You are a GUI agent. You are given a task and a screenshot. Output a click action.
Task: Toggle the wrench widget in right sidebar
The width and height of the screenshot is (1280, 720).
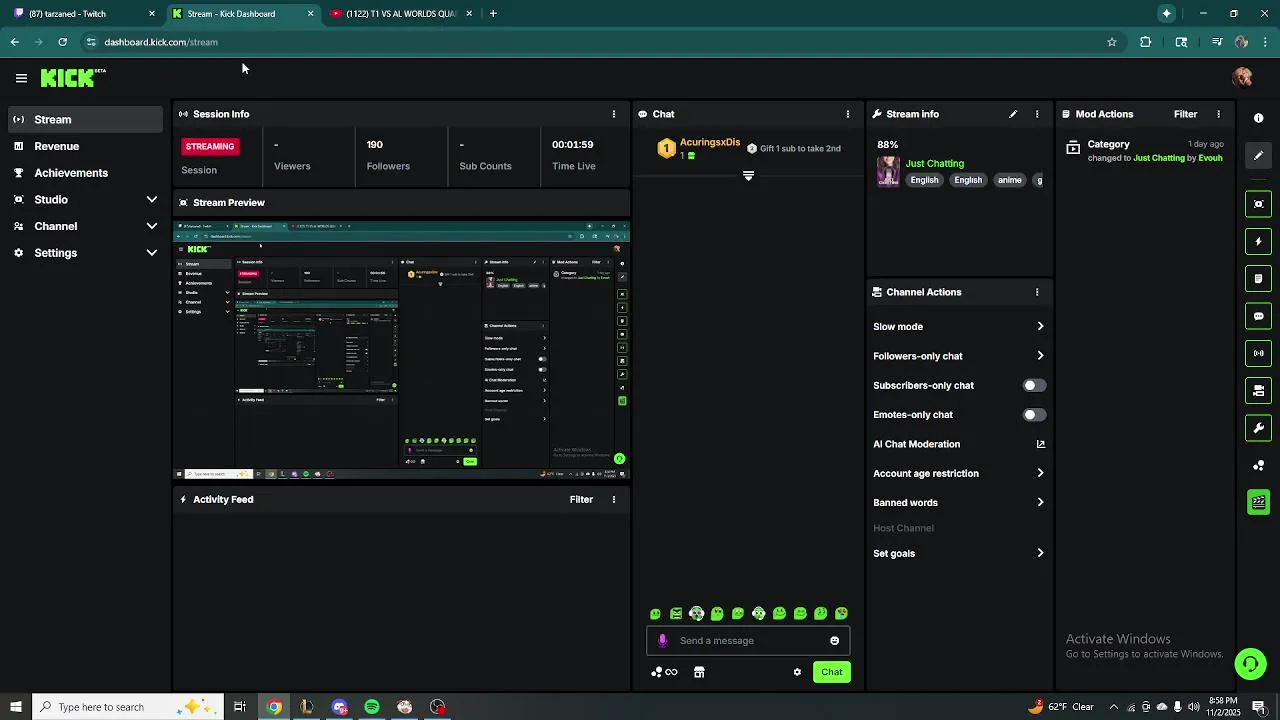click(1259, 428)
